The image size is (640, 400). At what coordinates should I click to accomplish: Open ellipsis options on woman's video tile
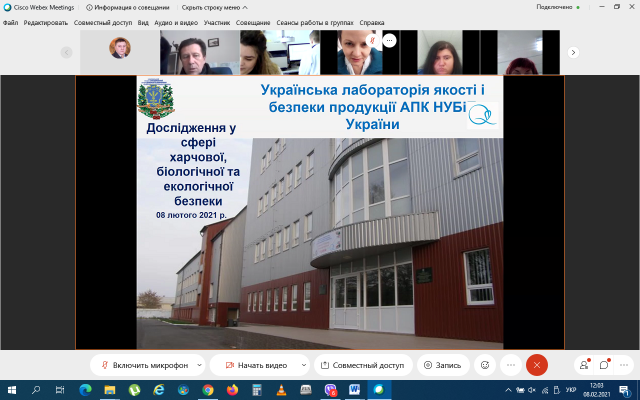389,40
